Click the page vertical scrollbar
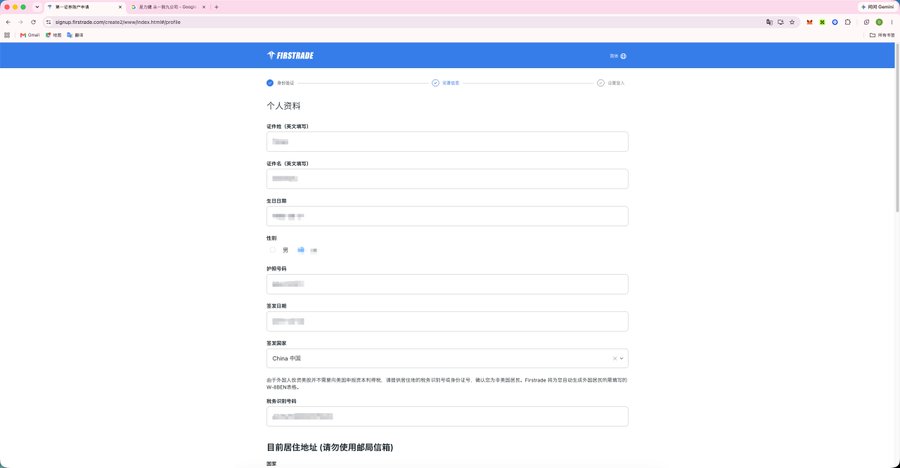900x468 pixels. (x=897, y=127)
